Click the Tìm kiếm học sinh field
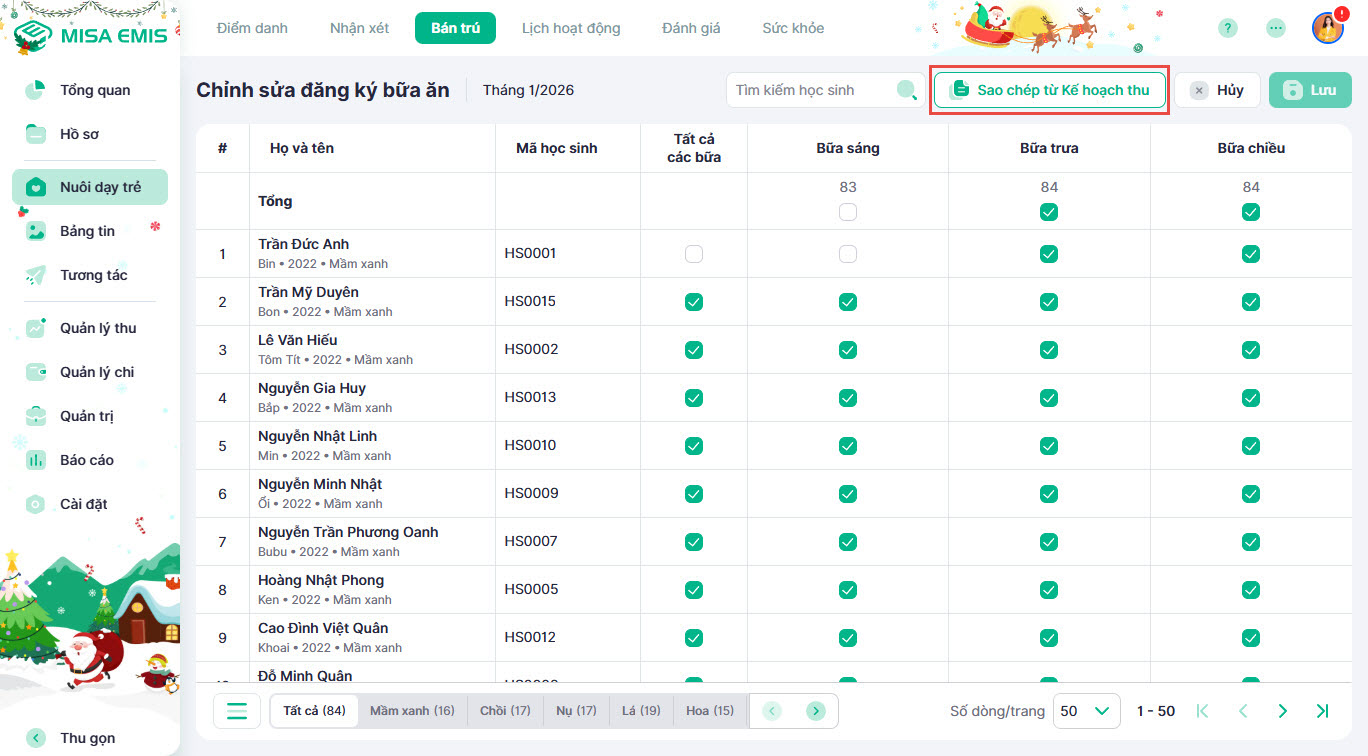This screenshot has width=1368, height=756. coord(810,90)
